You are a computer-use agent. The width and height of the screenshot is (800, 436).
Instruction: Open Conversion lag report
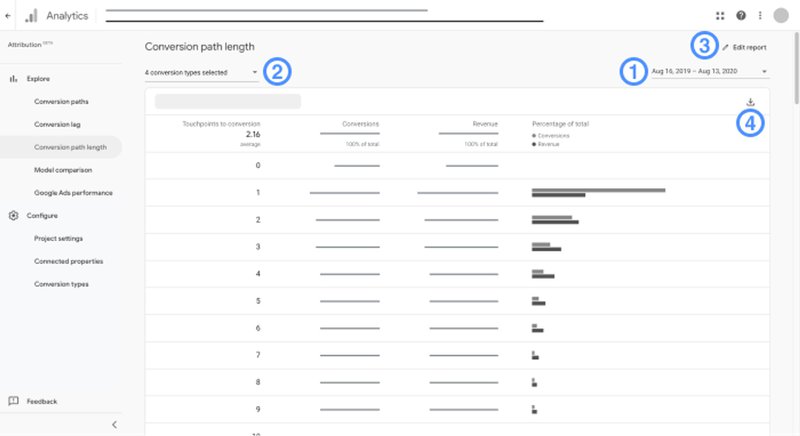pyautogui.click(x=57, y=124)
